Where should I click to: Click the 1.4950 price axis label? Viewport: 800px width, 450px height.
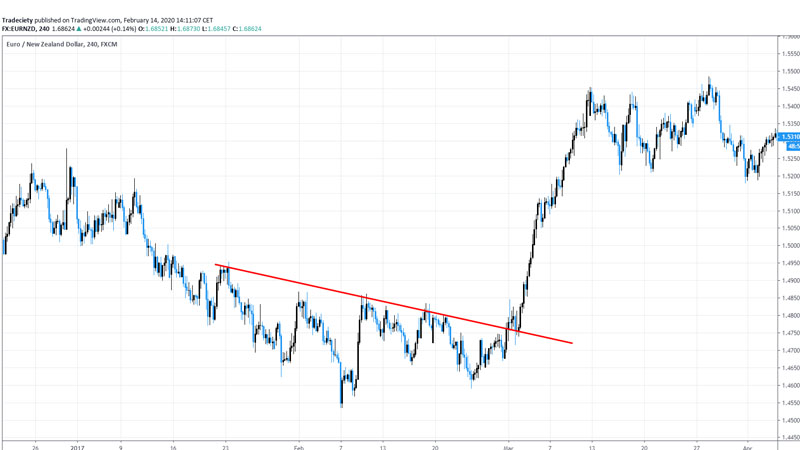pos(791,263)
